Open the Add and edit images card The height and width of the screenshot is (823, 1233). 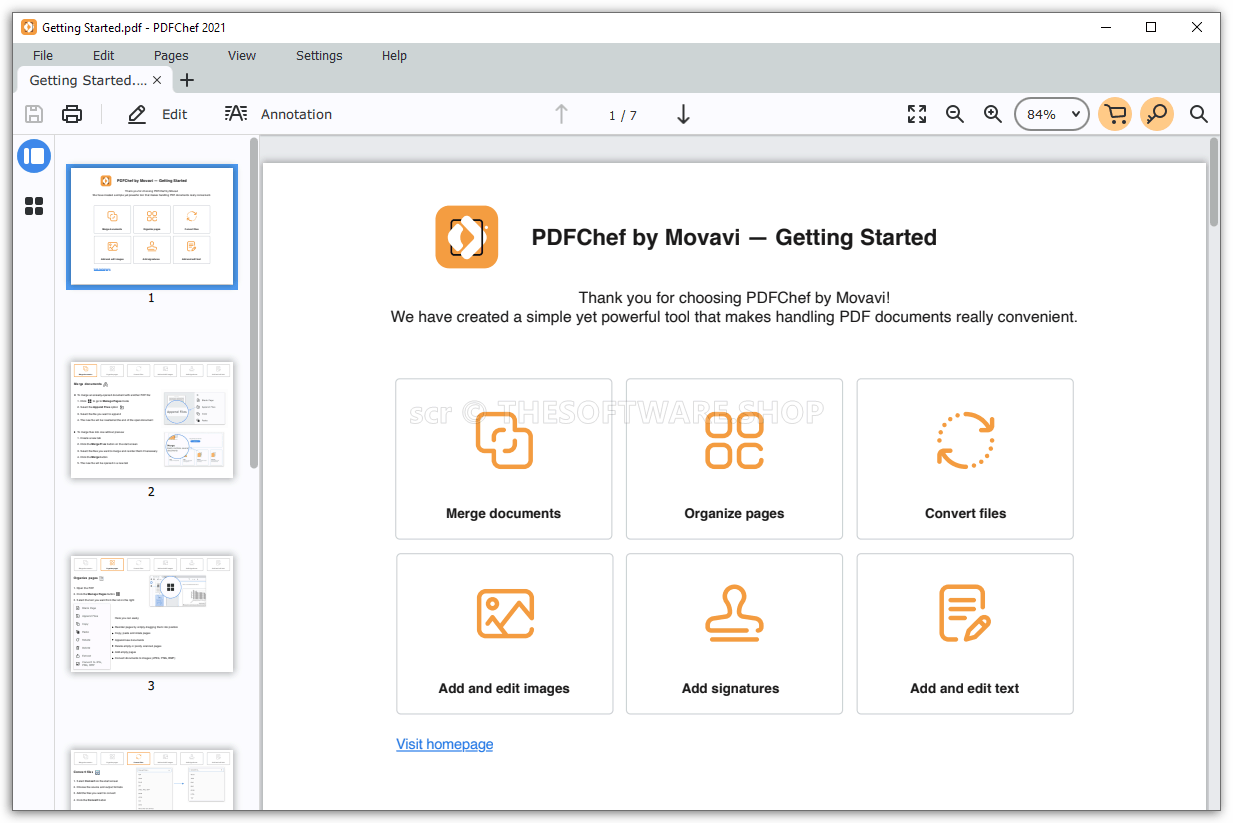coord(504,634)
